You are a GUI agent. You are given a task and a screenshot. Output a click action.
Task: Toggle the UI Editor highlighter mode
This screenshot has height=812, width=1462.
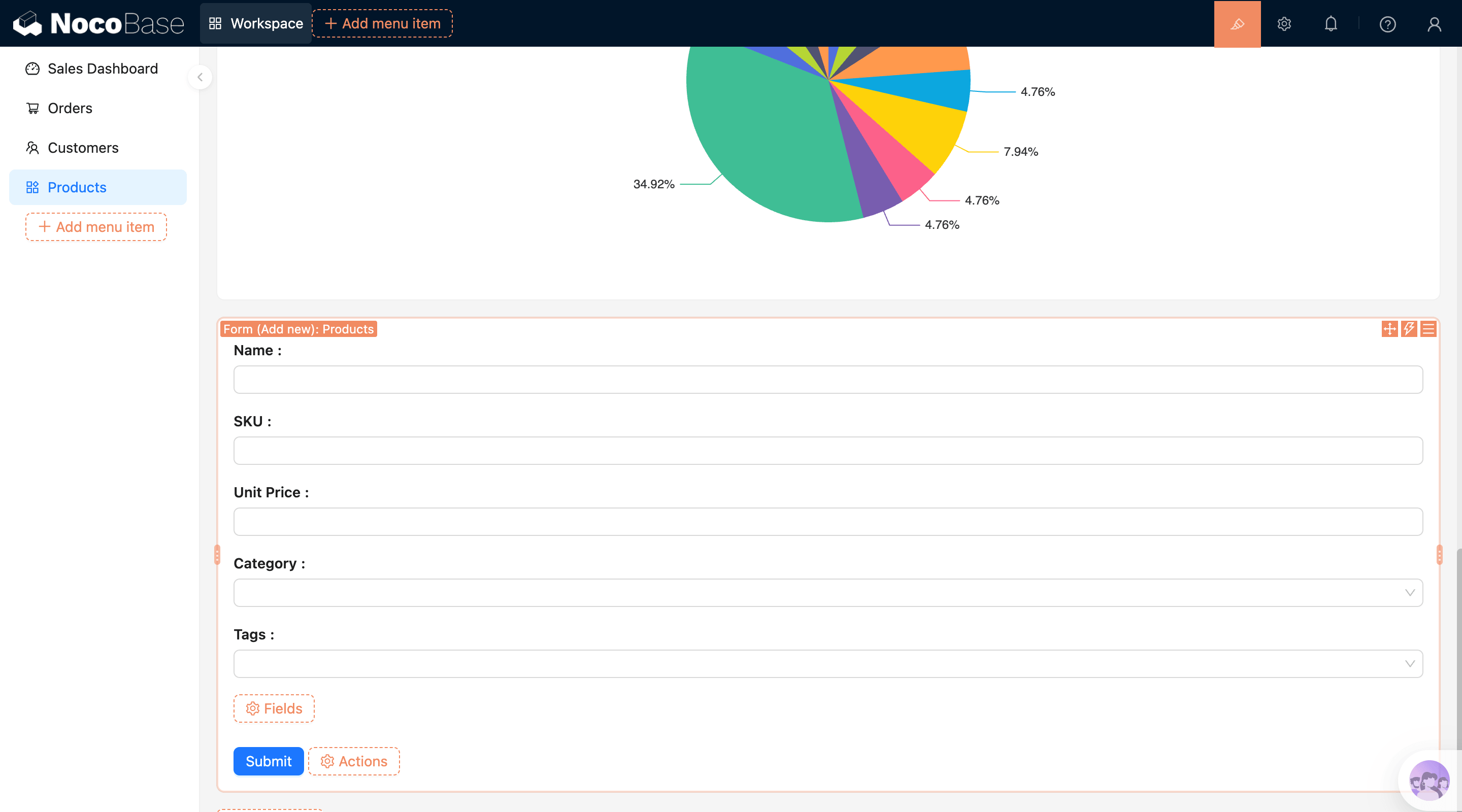tap(1237, 24)
